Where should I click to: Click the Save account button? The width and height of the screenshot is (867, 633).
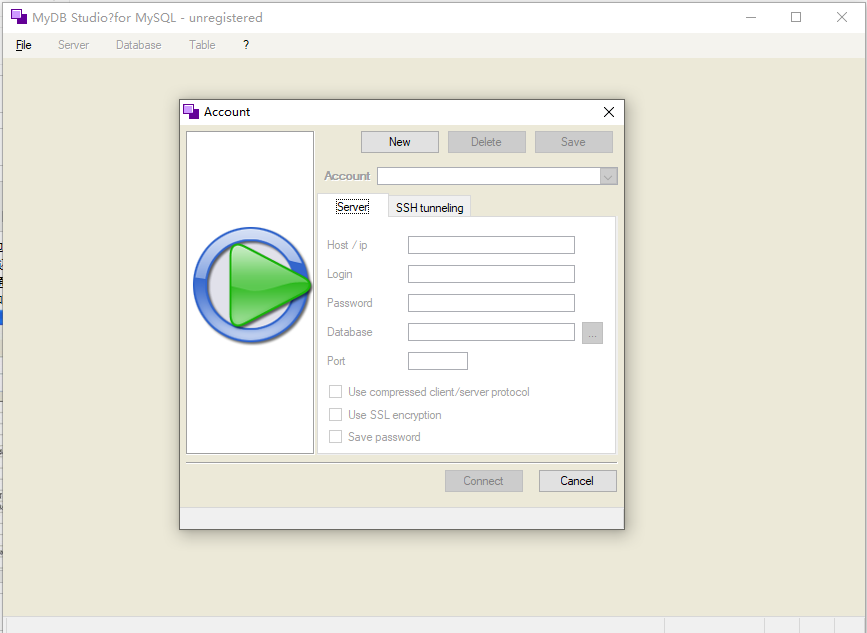(x=573, y=142)
